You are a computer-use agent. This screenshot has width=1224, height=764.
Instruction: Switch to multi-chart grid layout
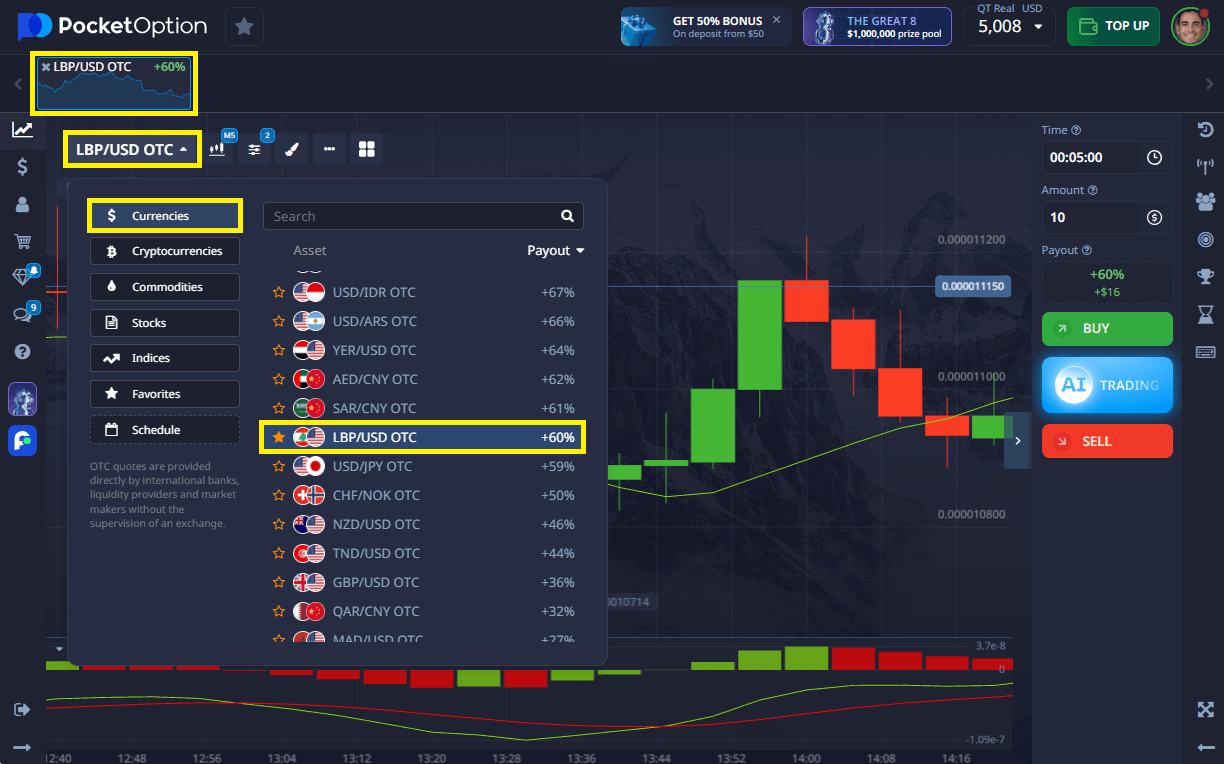pyautogui.click(x=366, y=149)
